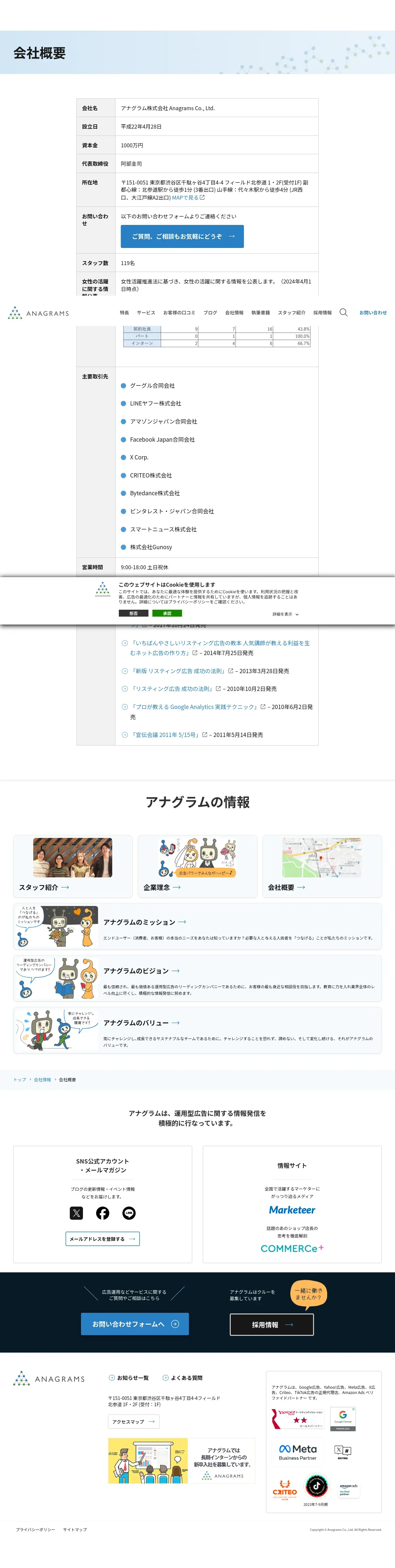The height and width of the screenshot is (1568, 395).
Task: Open 執筆書籍 in the header menu
Action: tap(260, 312)
